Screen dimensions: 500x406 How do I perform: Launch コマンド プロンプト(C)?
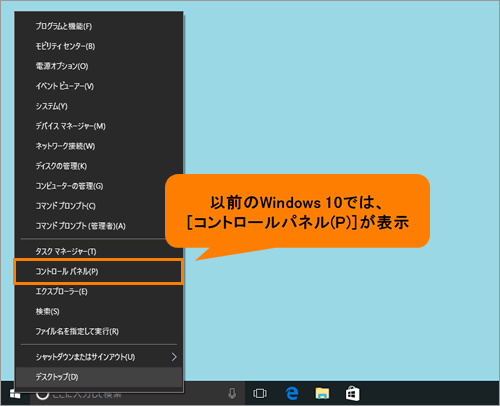click(99, 206)
